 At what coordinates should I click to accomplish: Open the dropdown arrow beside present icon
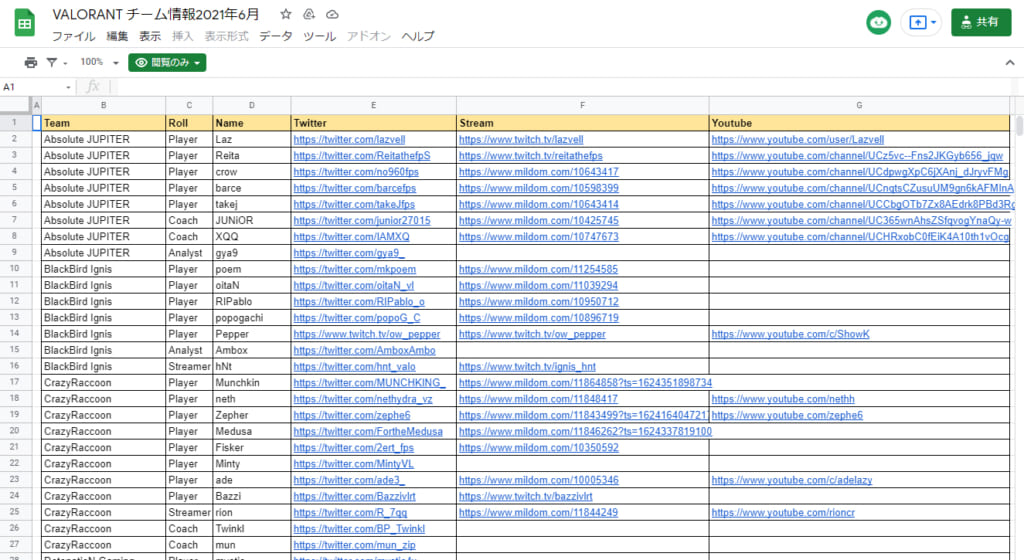click(x=933, y=23)
